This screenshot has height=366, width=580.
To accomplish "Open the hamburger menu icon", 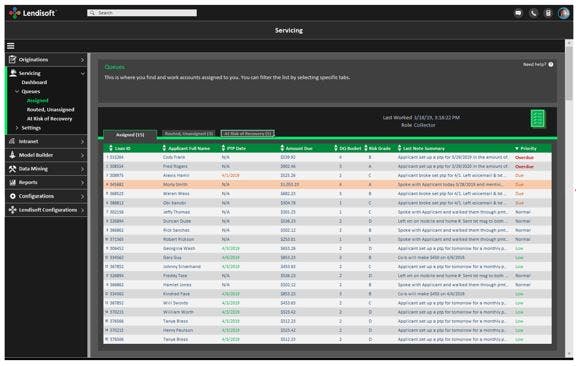I will pos(11,46).
